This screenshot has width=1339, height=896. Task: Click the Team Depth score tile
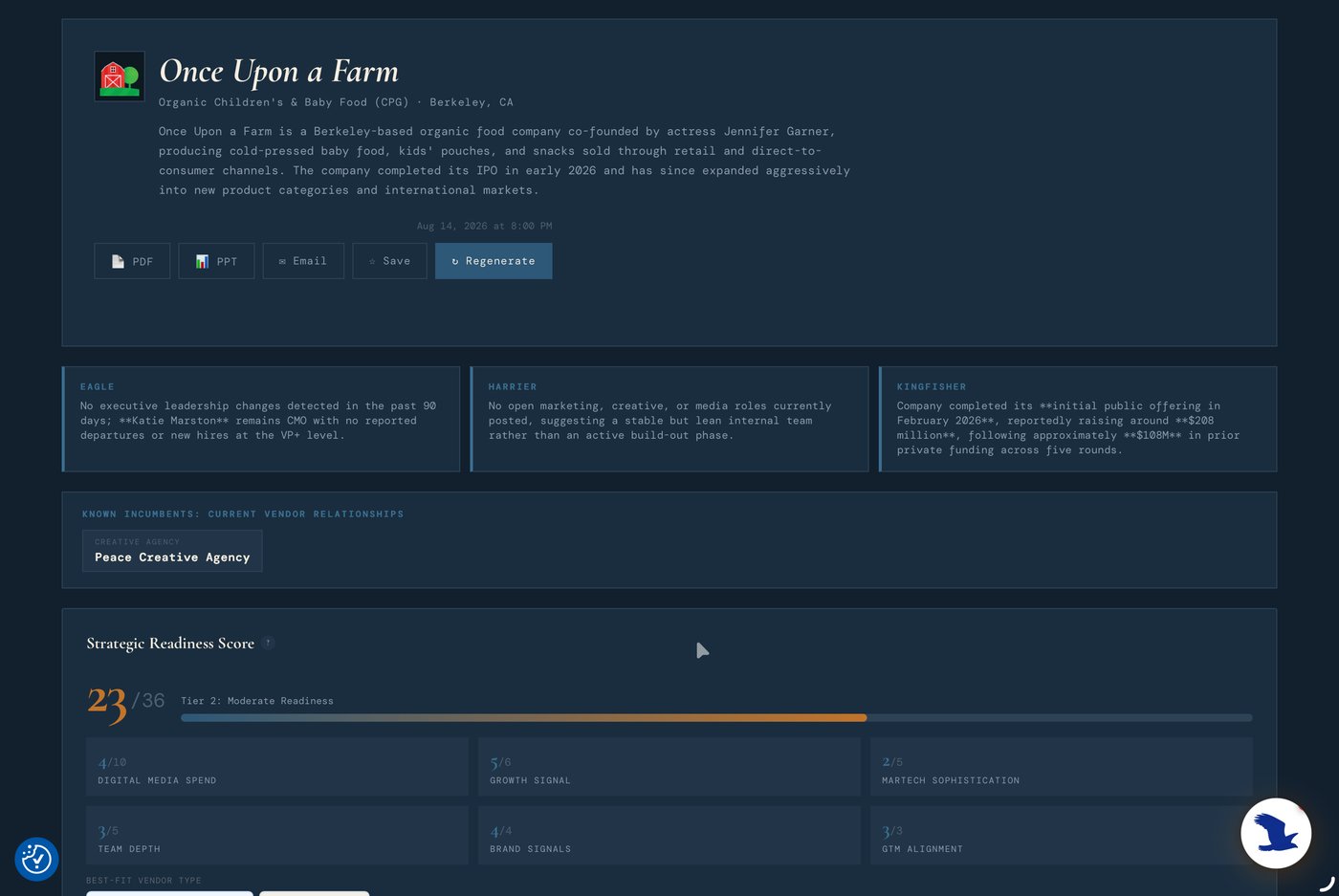pyautogui.click(x=277, y=835)
